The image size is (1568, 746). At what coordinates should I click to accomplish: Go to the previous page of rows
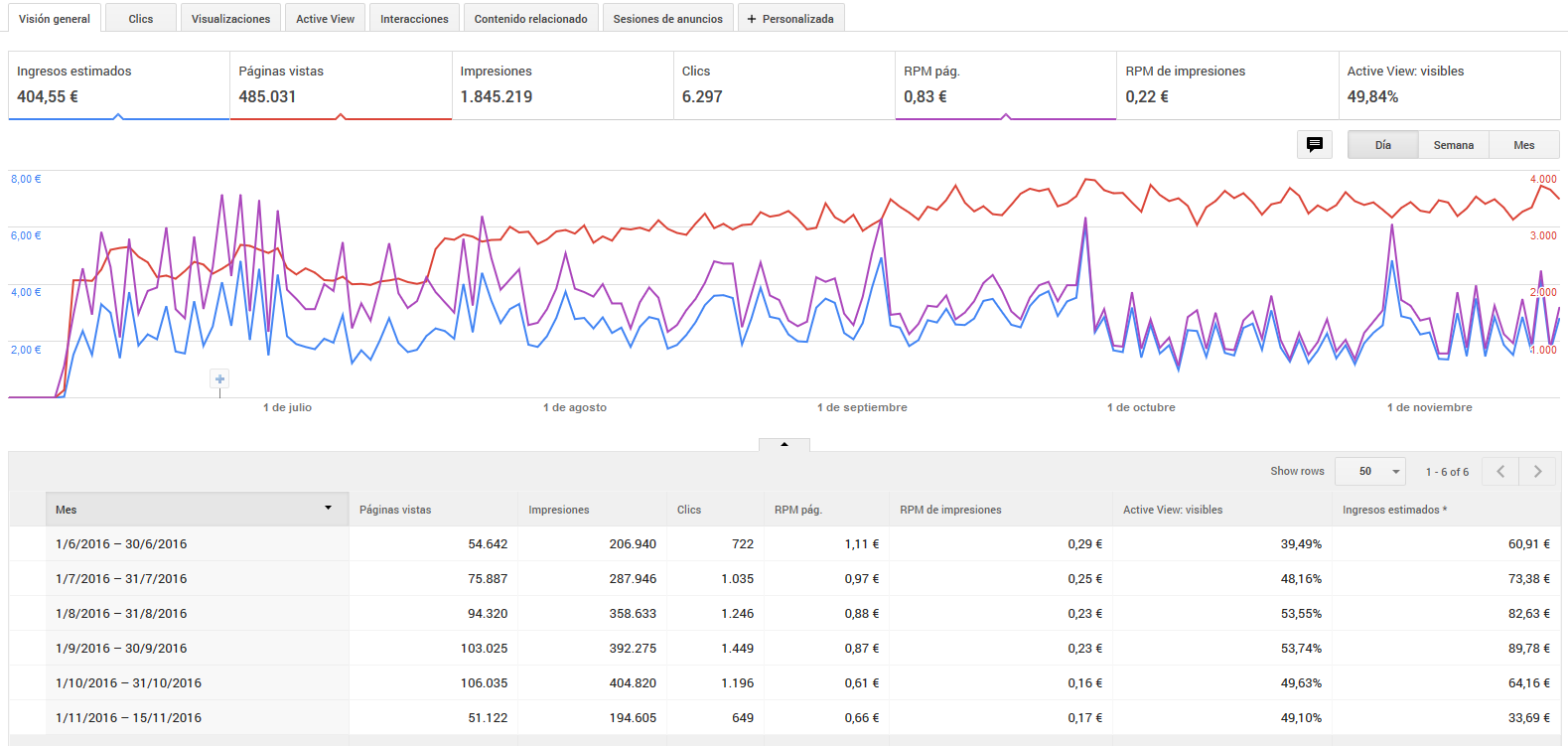[x=1500, y=471]
